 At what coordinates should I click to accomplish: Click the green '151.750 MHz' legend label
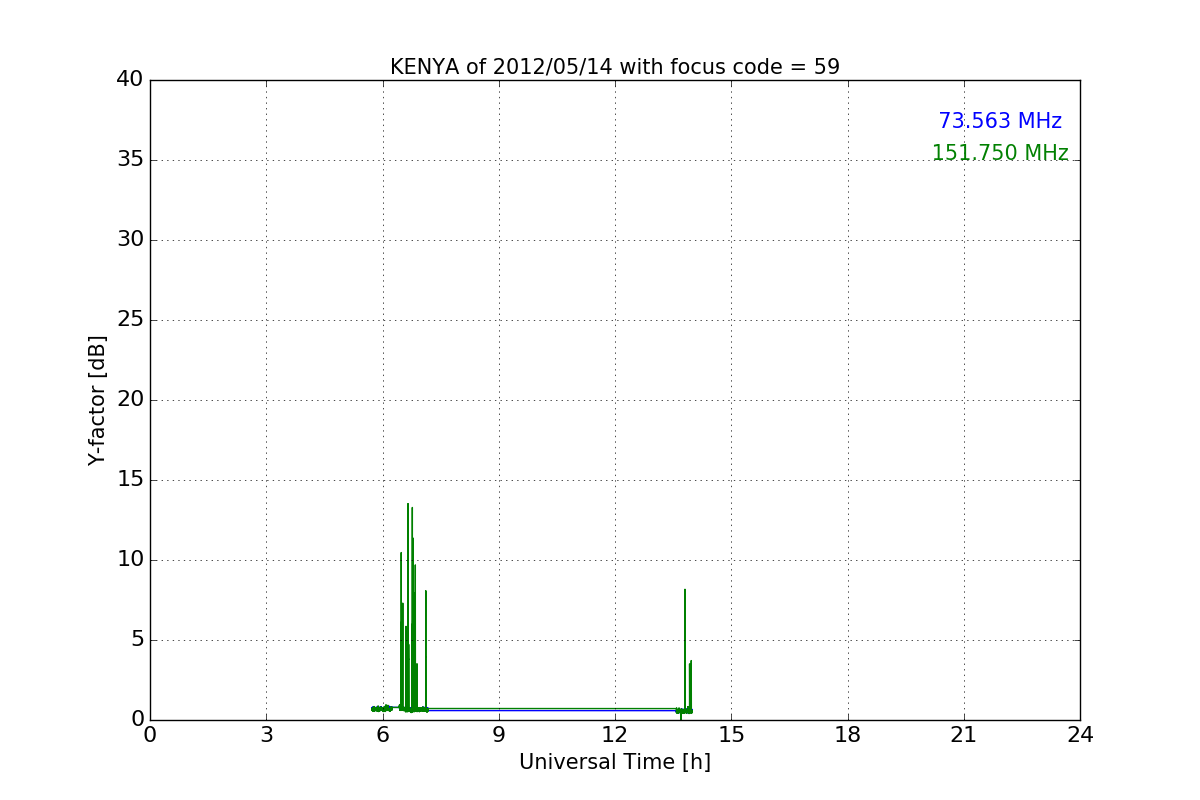point(1000,153)
